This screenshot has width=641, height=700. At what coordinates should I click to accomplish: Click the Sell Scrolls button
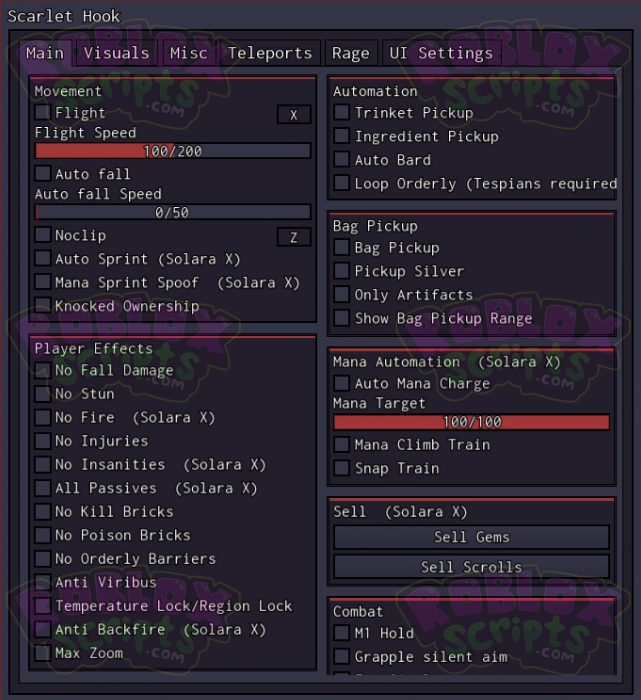(x=471, y=567)
